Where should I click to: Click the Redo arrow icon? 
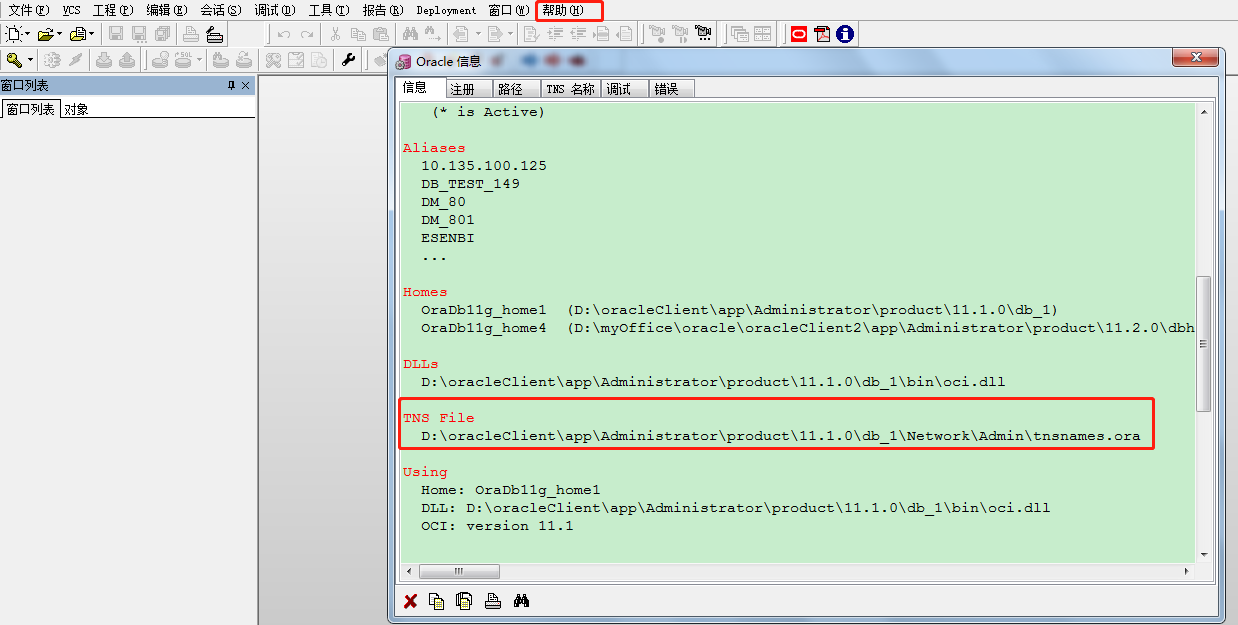pos(306,34)
